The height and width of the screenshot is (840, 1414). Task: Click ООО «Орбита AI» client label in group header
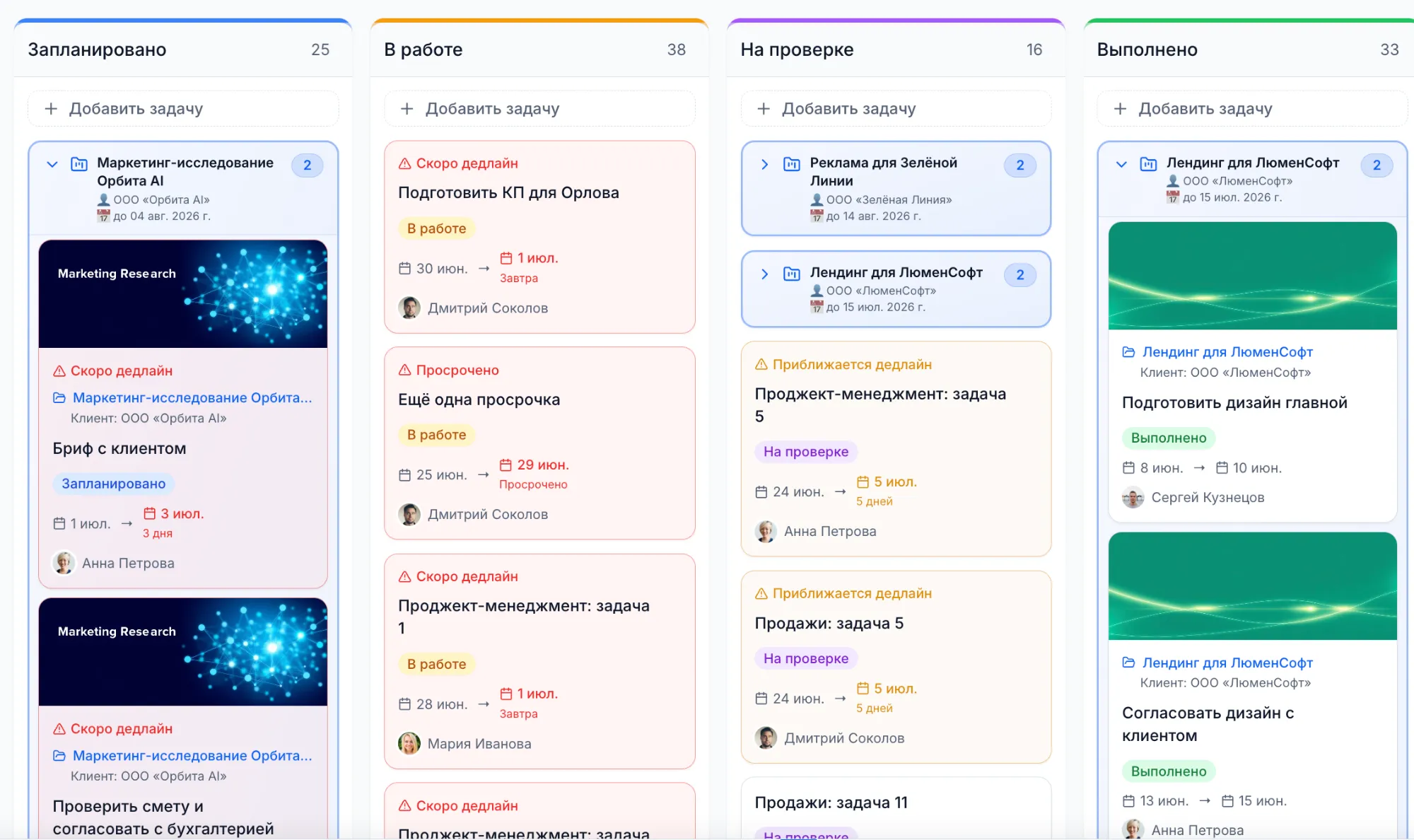161,199
